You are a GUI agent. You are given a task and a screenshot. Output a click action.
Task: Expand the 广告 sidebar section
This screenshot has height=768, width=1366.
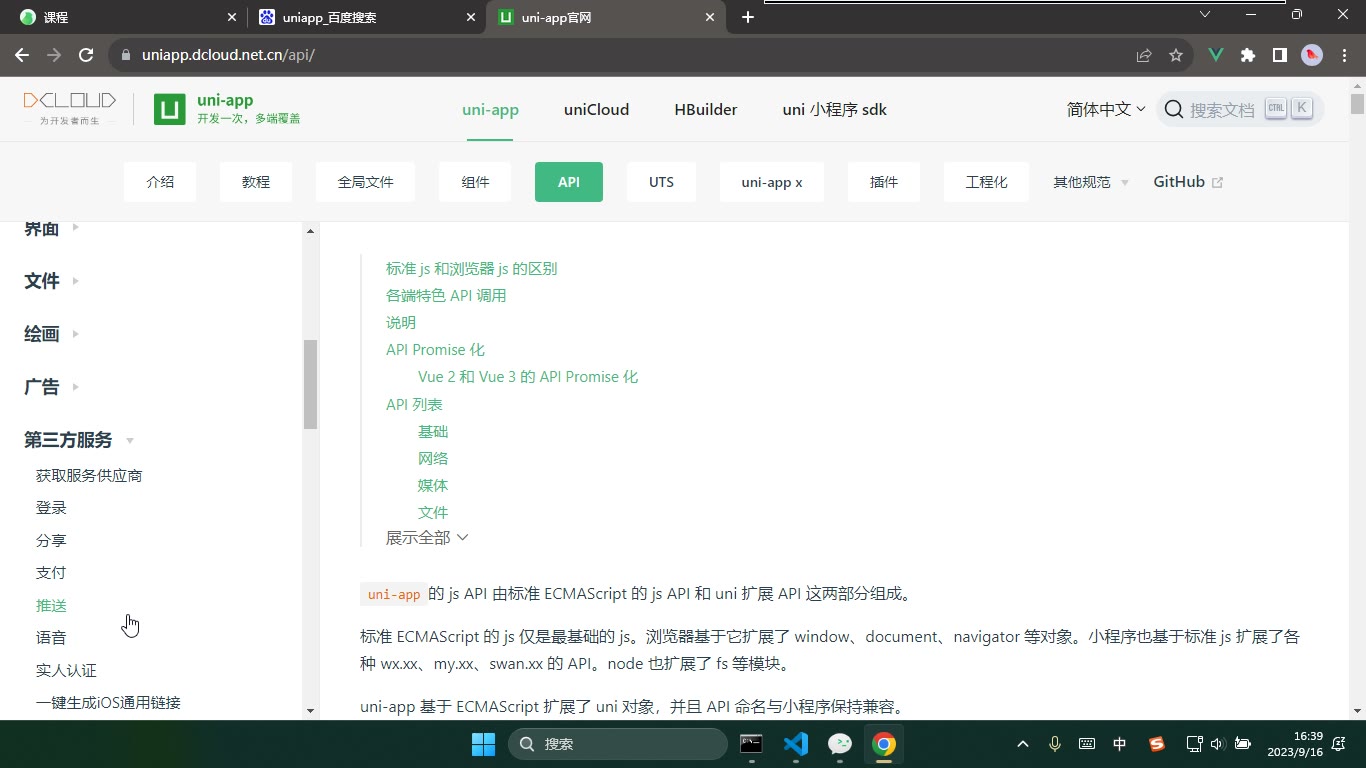pos(52,387)
